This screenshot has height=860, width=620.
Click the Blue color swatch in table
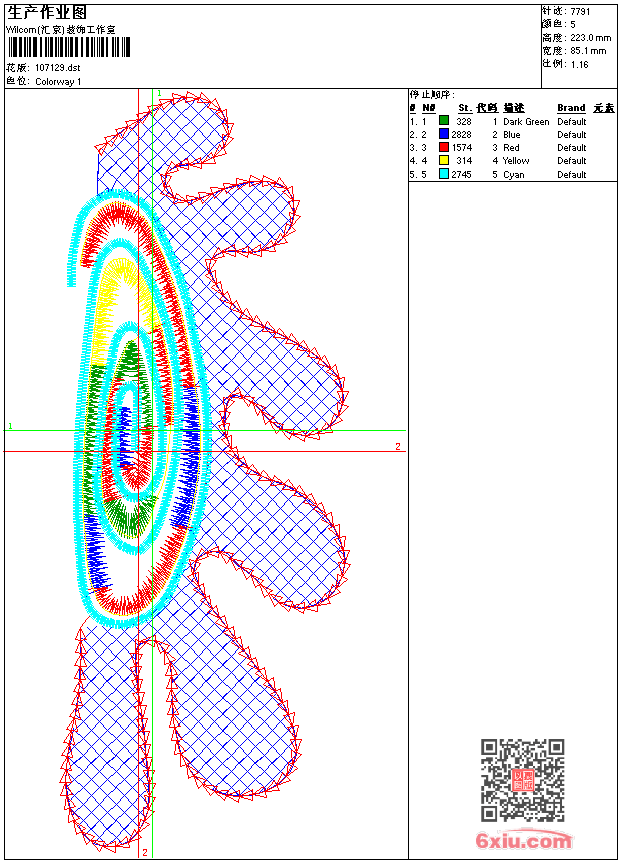(444, 133)
